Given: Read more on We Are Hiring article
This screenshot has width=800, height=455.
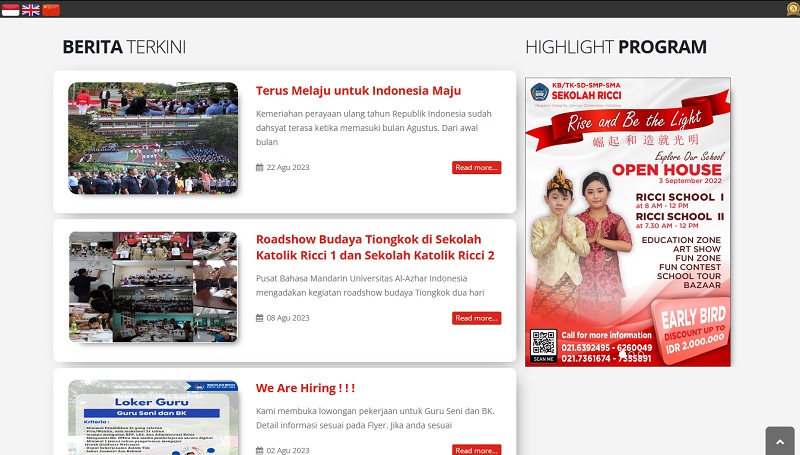Looking at the screenshot, I should (x=477, y=450).
